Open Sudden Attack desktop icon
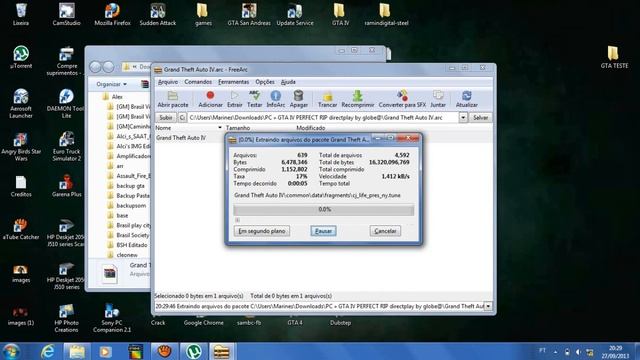Screen dimensions: 640x360 (158, 14)
